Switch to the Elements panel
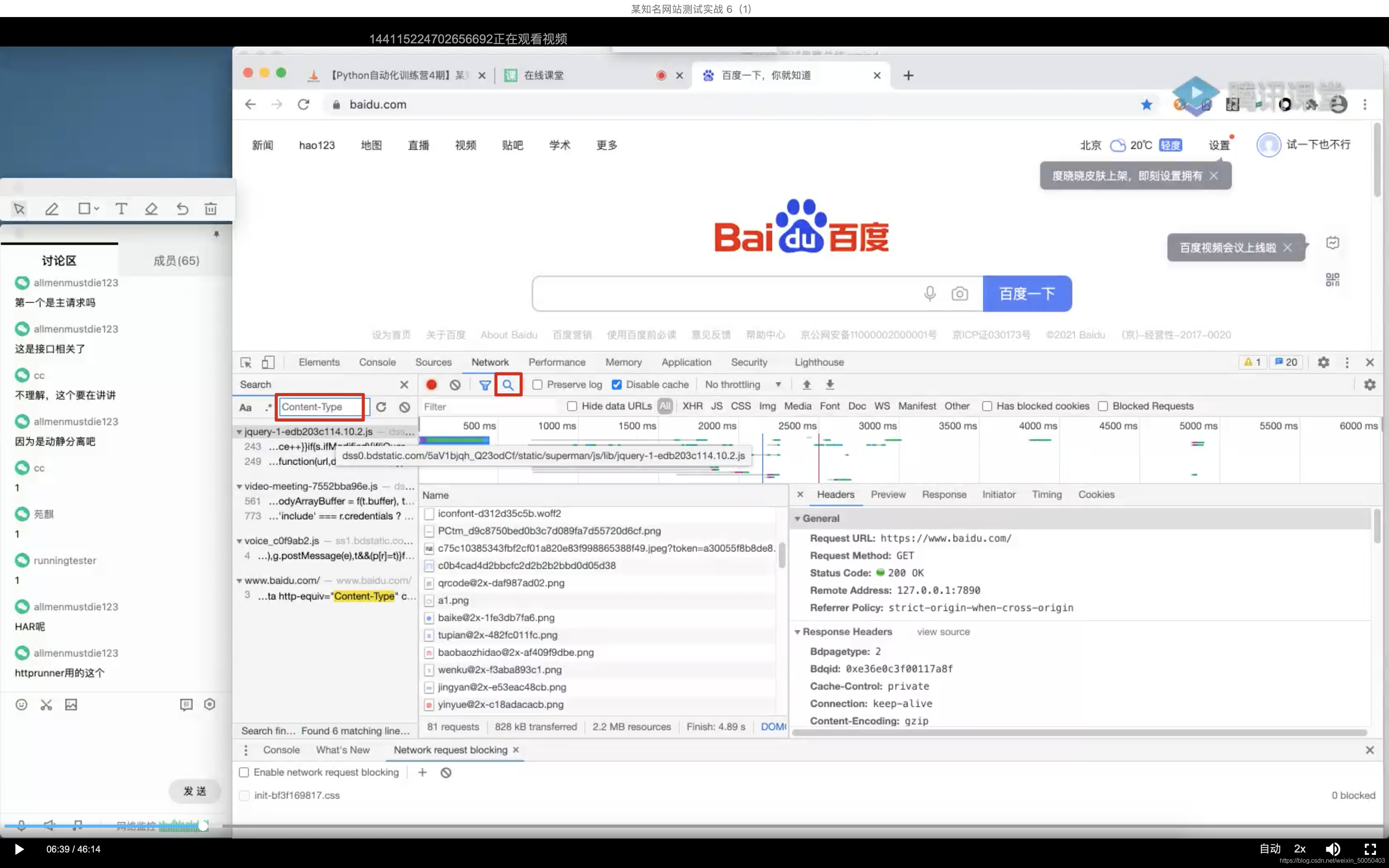1389x868 pixels. tap(319, 362)
